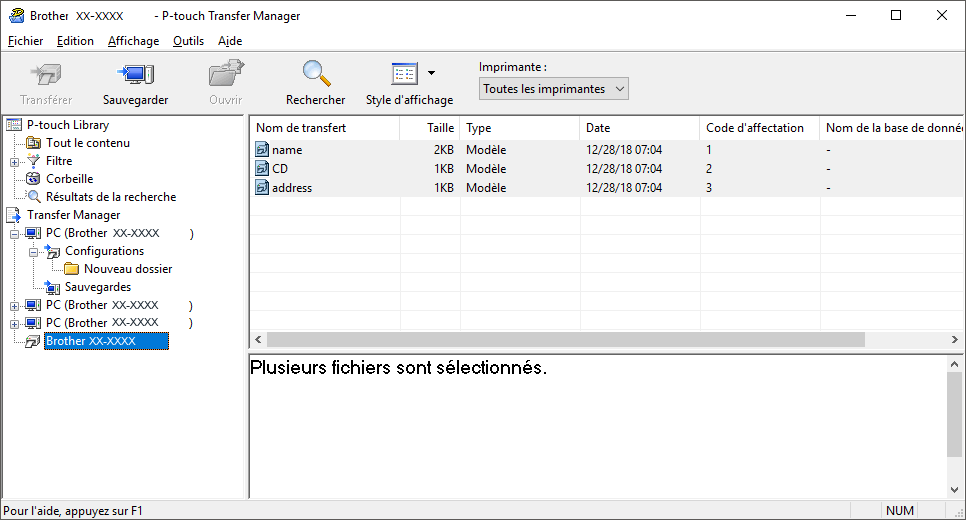This screenshot has width=966, height=520.
Task: Select Résultats de la recherche item
Action: (x=111, y=197)
